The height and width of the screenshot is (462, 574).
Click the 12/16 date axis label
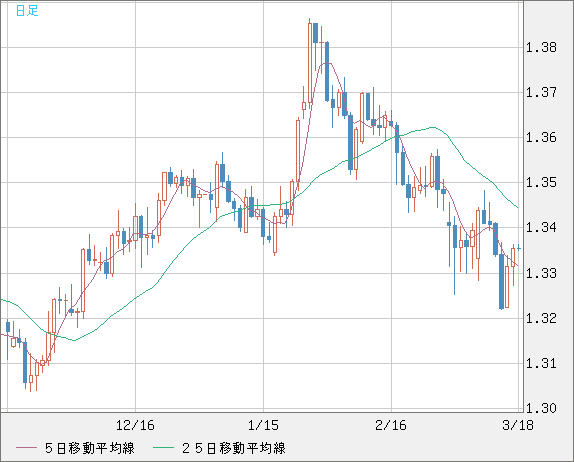pyautogui.click(x=135, y=425)
